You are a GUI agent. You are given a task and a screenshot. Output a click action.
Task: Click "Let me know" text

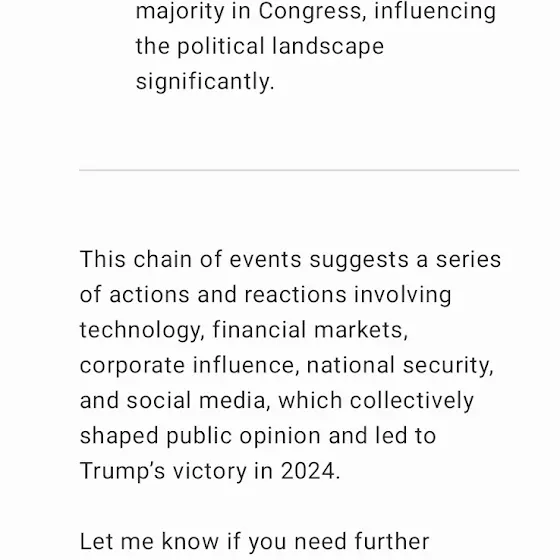tap(150, 541)
